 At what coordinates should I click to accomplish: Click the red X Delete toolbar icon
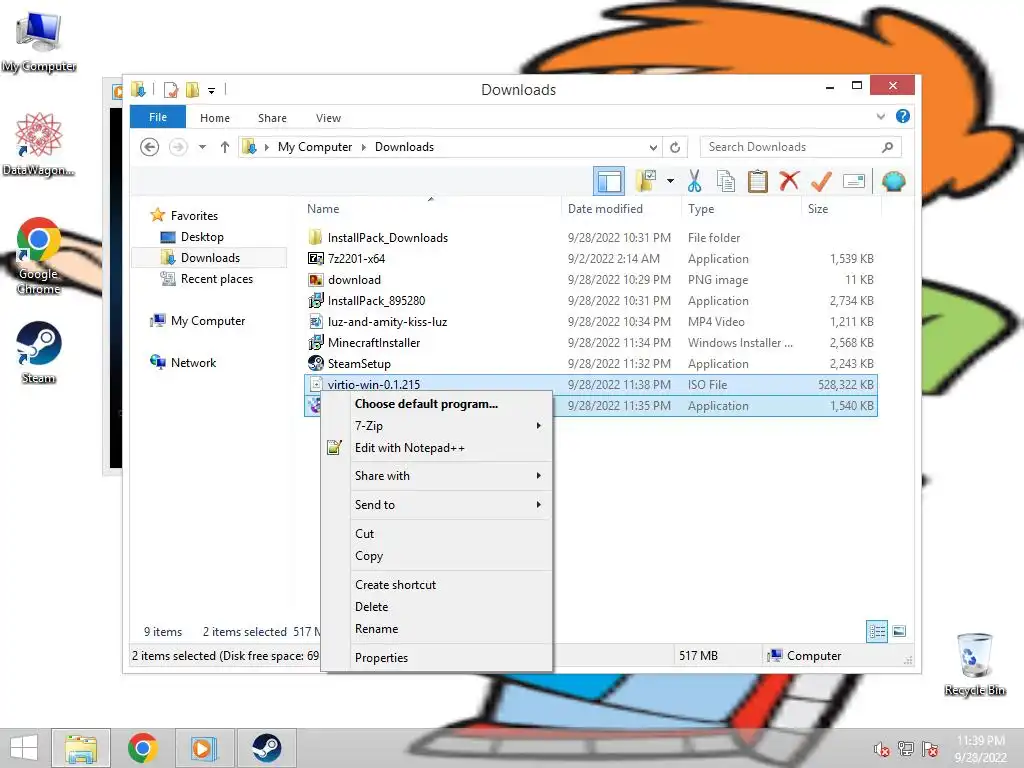(x=790, y=181)
